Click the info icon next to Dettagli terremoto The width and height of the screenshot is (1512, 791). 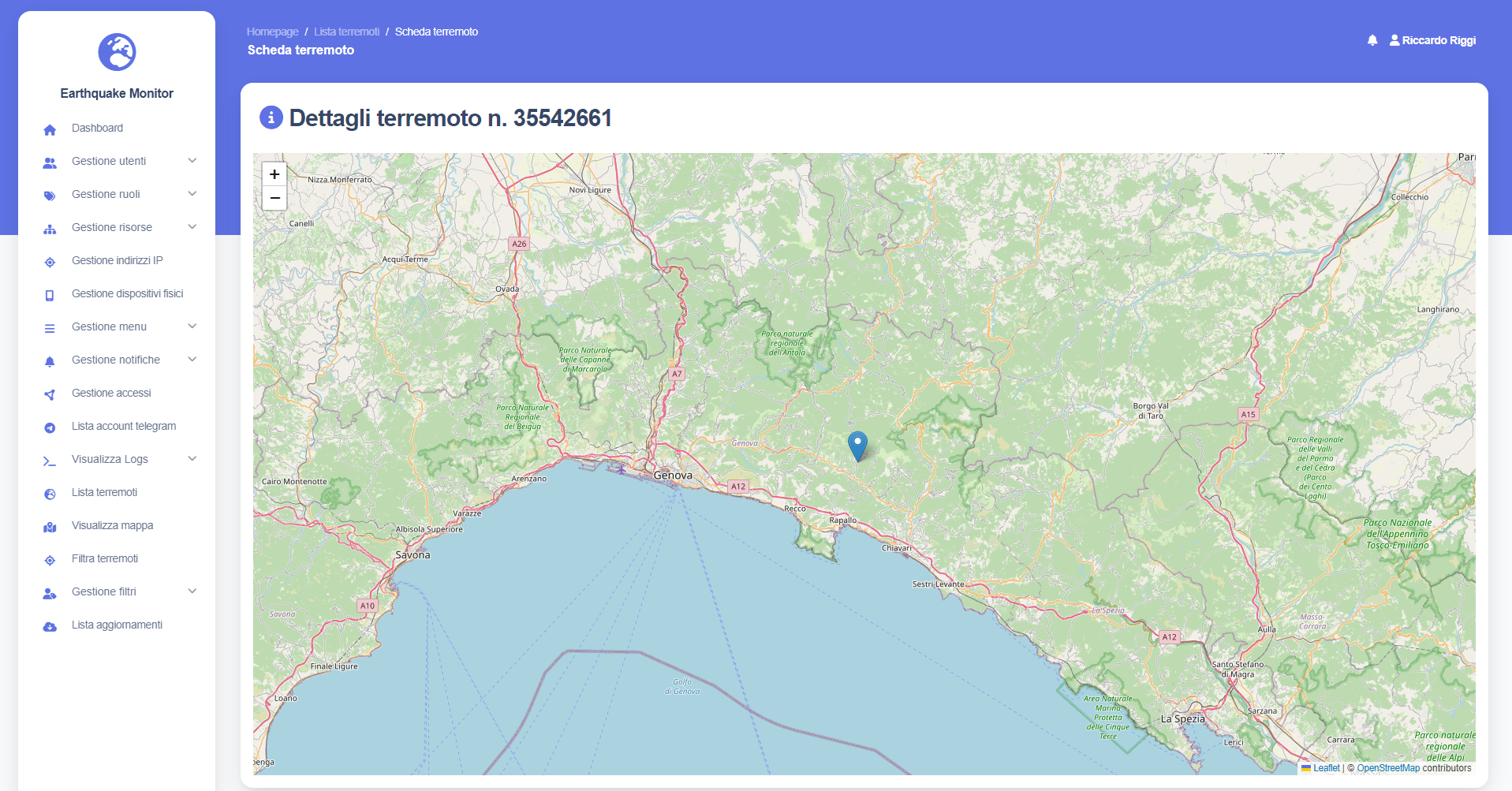[x=271, y=118]
